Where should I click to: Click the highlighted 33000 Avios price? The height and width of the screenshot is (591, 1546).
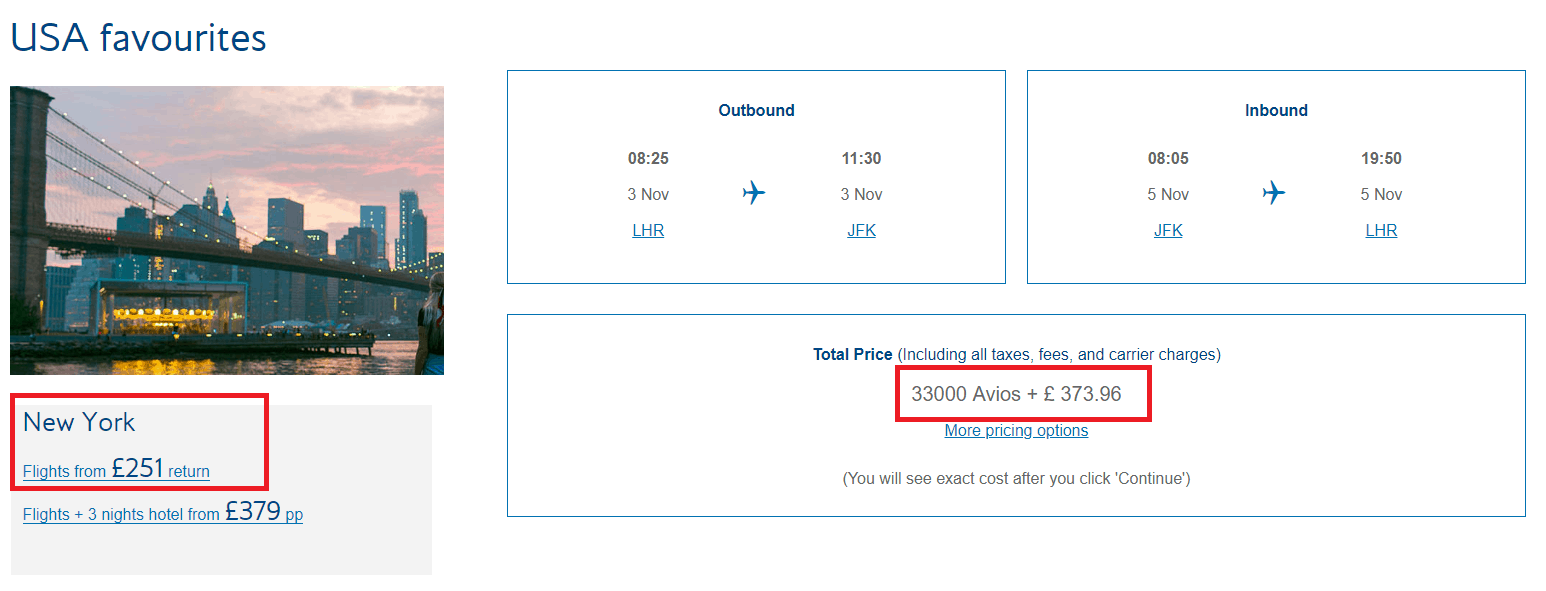pos(1022,393)
